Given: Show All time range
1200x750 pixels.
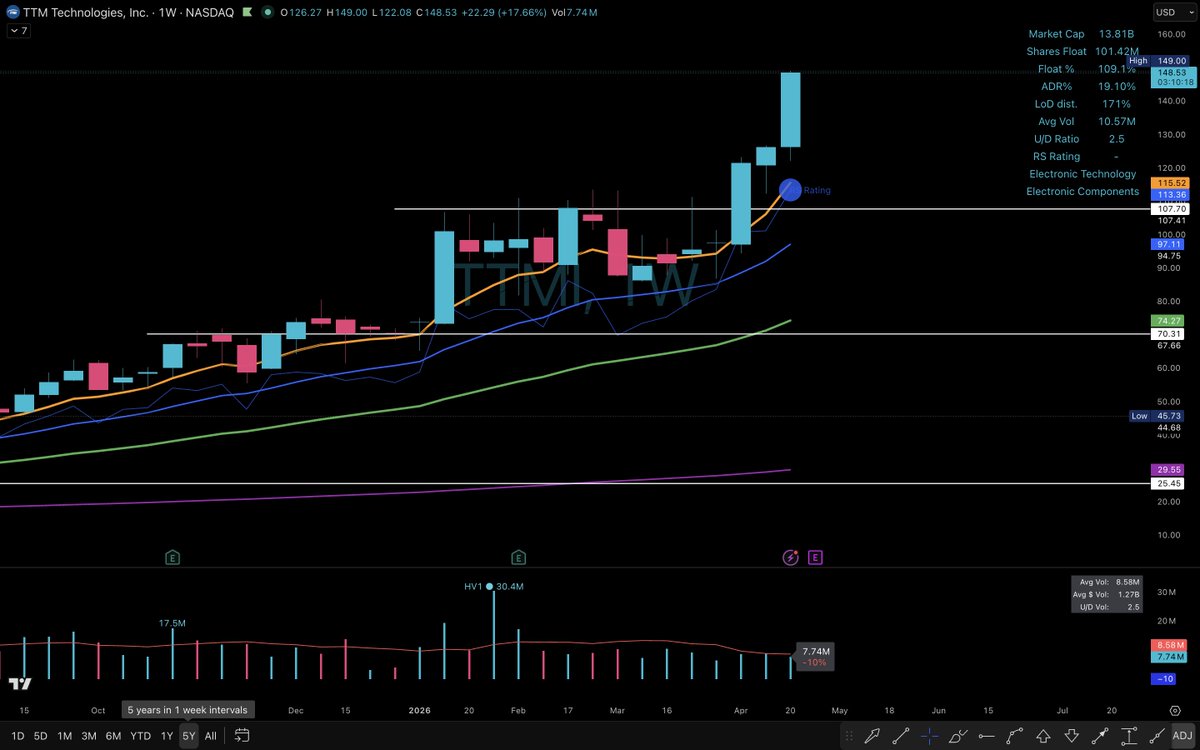Looking at the screenshot, I should point(210,736).
